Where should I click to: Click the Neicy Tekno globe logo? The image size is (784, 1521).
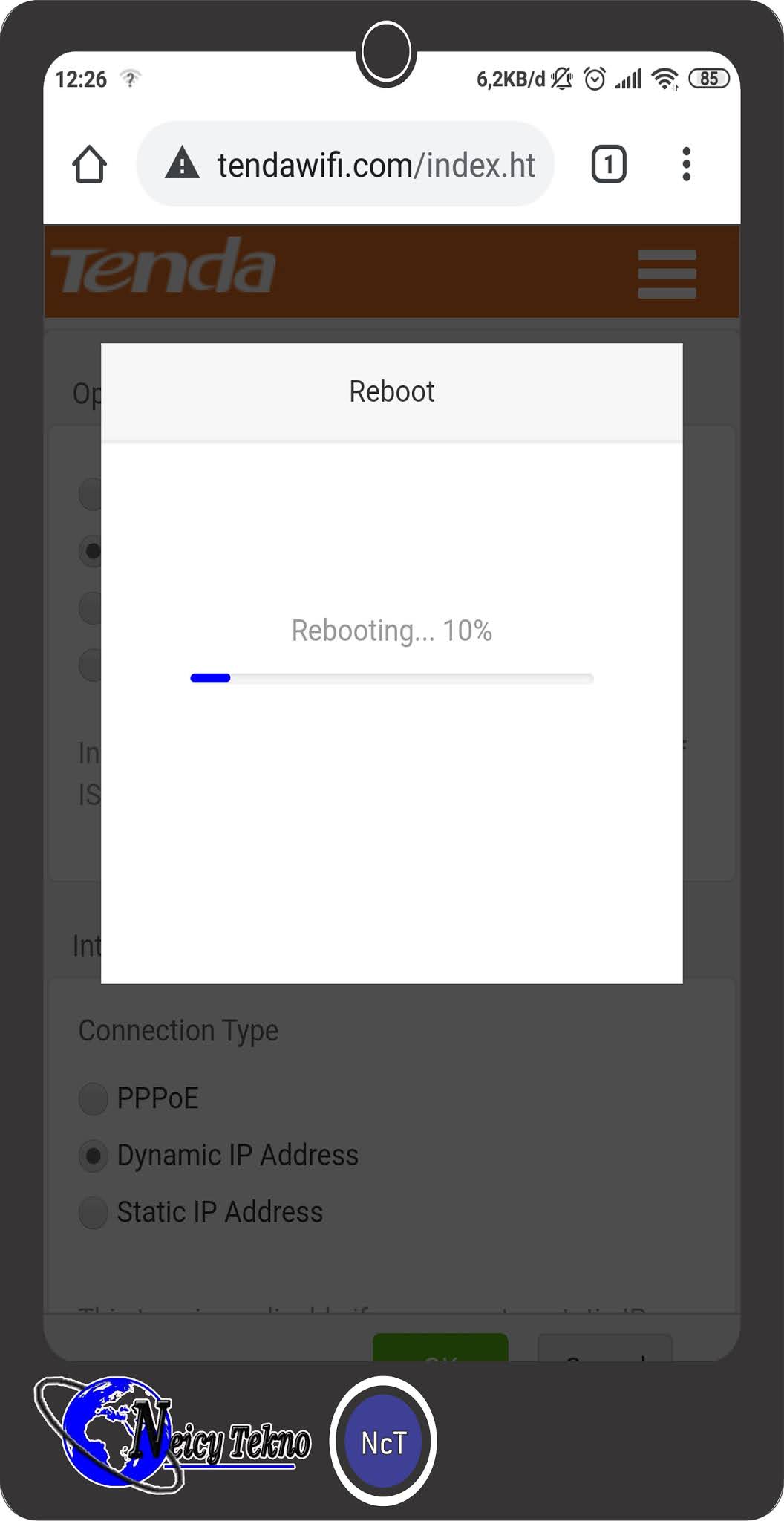111,1433
